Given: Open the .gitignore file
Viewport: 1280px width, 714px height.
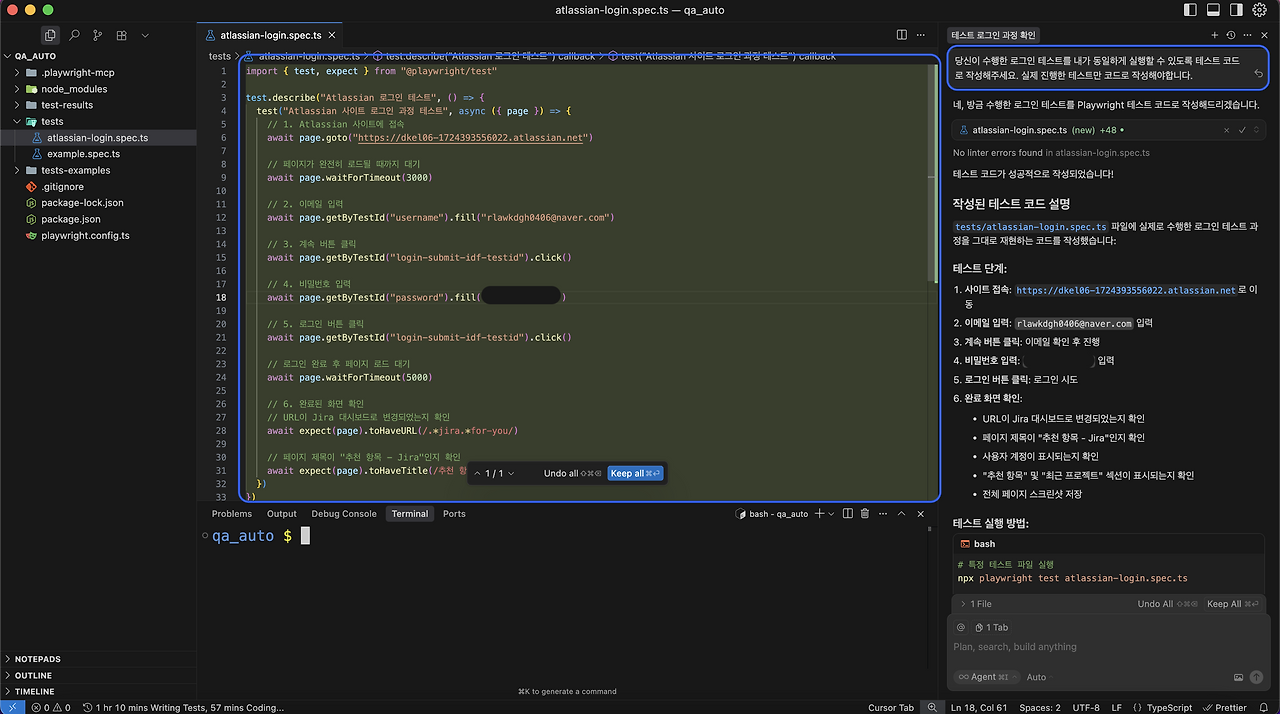Looking at the screenshot, I should pos(98,186).
